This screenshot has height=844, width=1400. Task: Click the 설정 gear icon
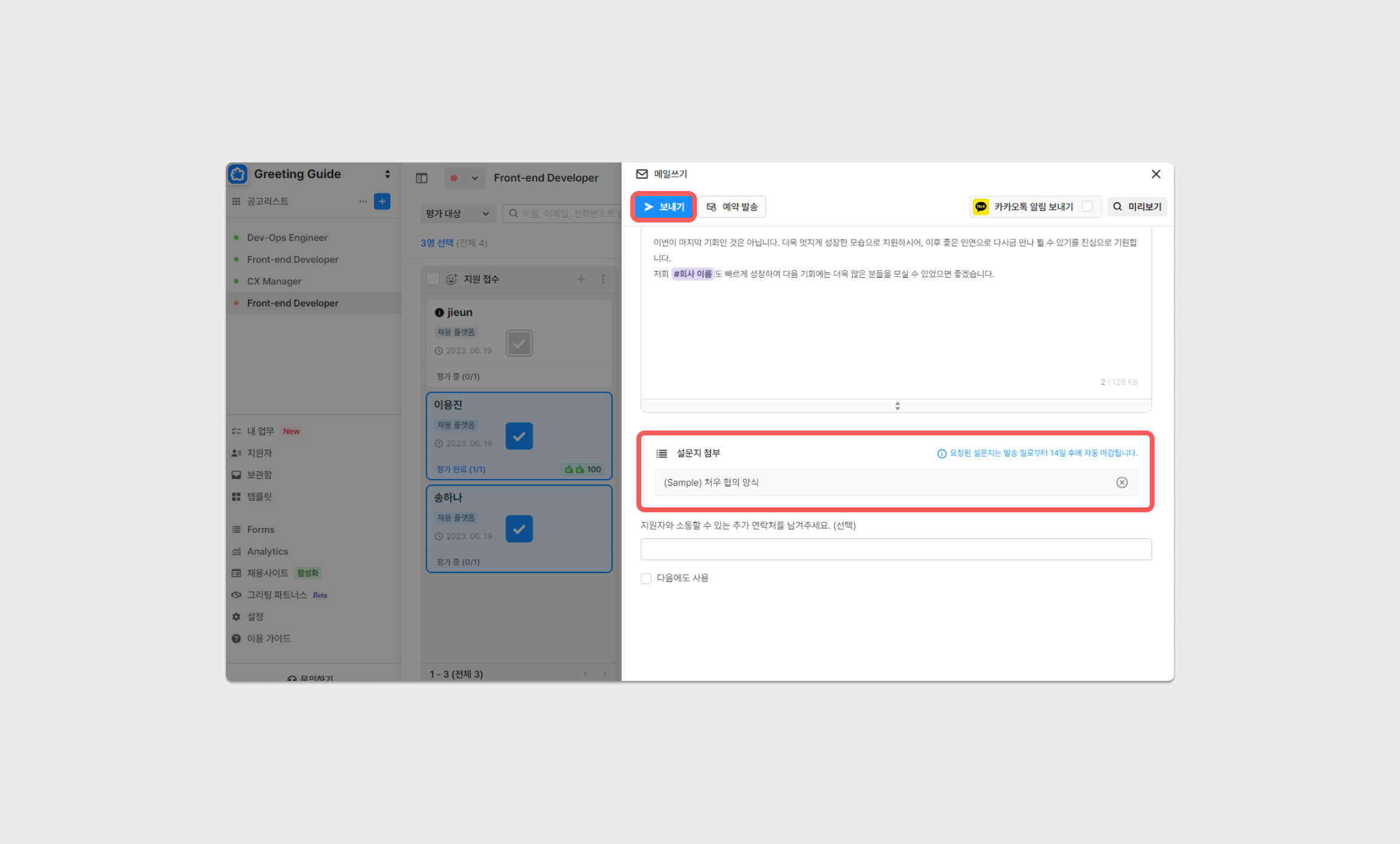coord(236,617)
